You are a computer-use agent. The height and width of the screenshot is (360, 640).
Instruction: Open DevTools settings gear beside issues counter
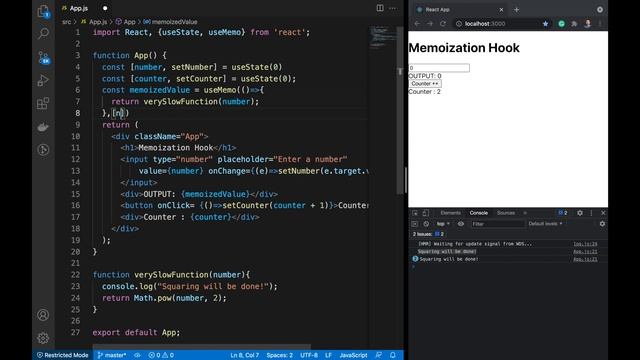pos(580,213)
